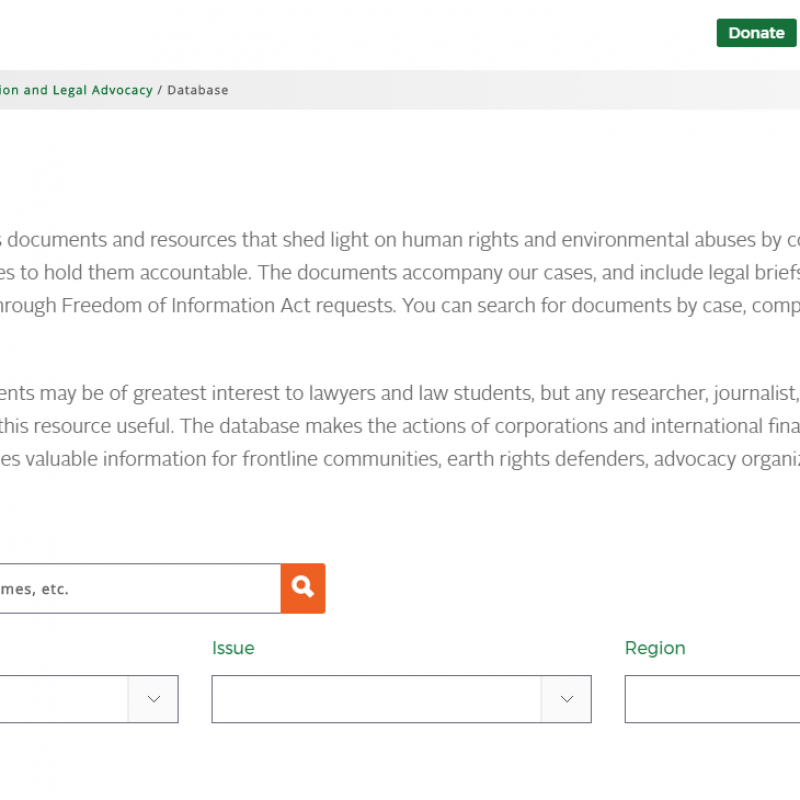Click the Region label above its filter box
This screenshot has width=800, height=800.
[655, 648]
